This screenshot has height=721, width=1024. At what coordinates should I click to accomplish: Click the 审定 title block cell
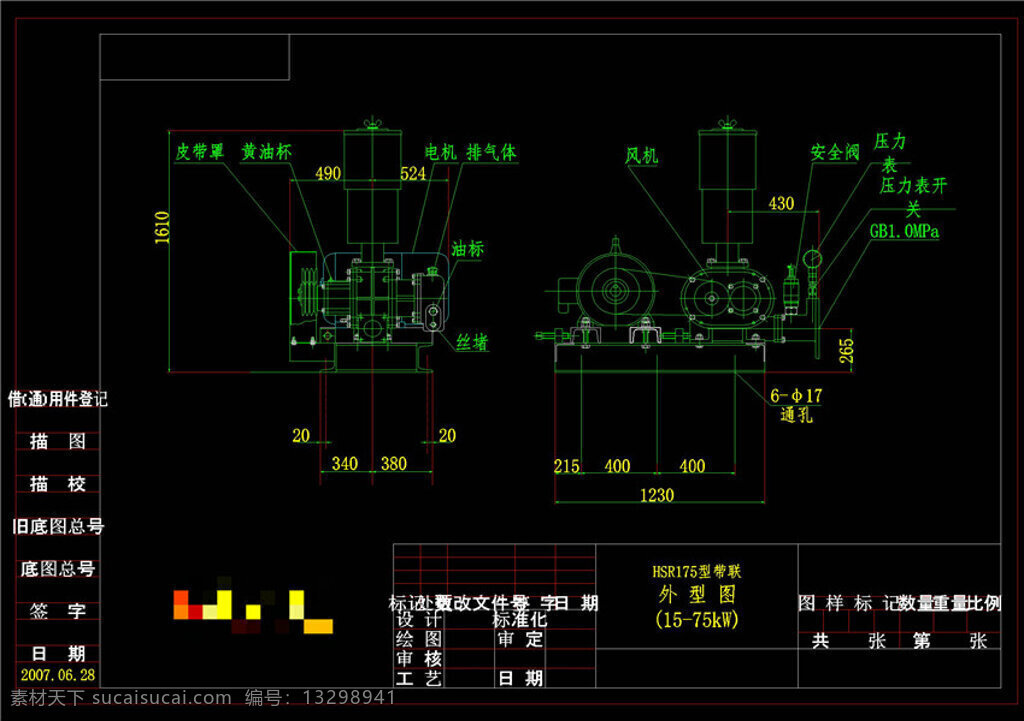[x=520, y=639]
